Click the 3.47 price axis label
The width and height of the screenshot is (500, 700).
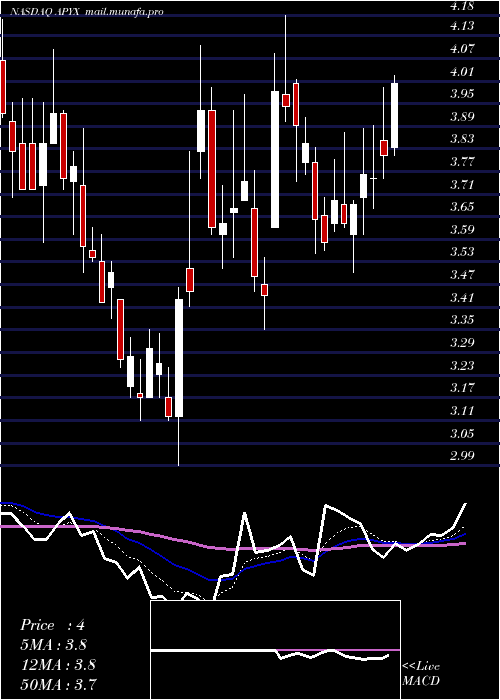pos(462,275)
